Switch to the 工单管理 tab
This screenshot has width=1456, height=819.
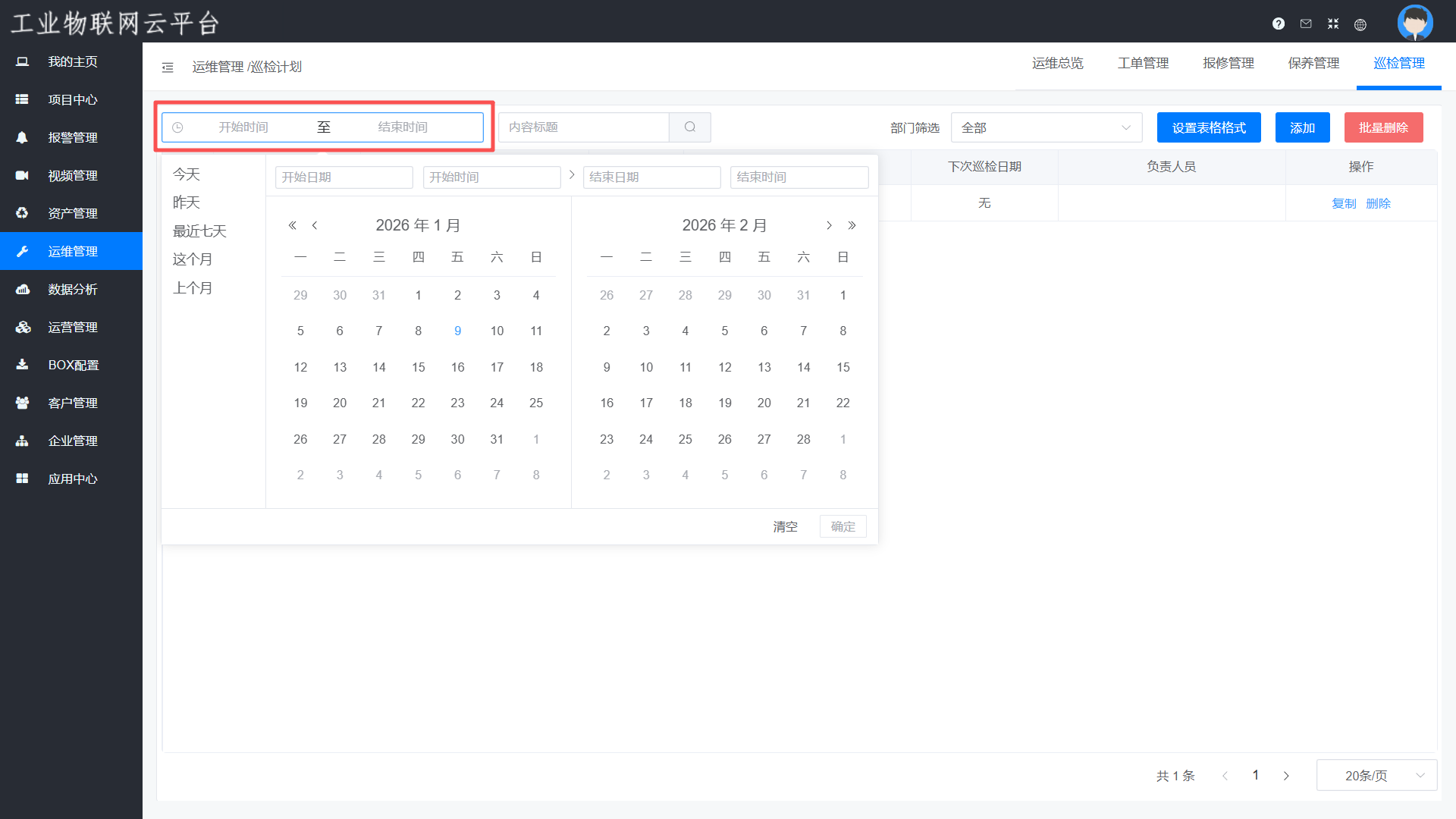[1143, 63]
